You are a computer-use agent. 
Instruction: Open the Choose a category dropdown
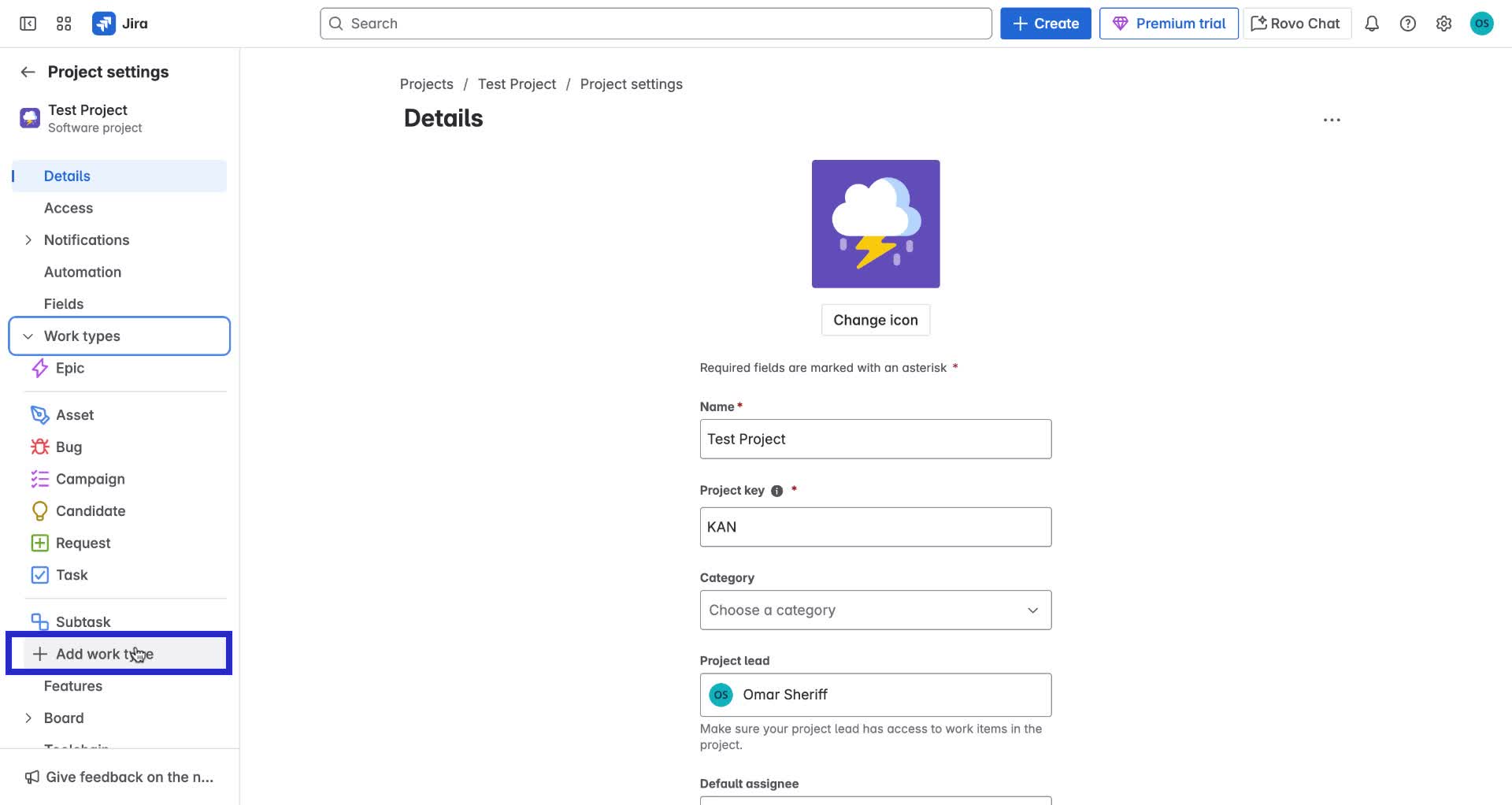[875, 610]
